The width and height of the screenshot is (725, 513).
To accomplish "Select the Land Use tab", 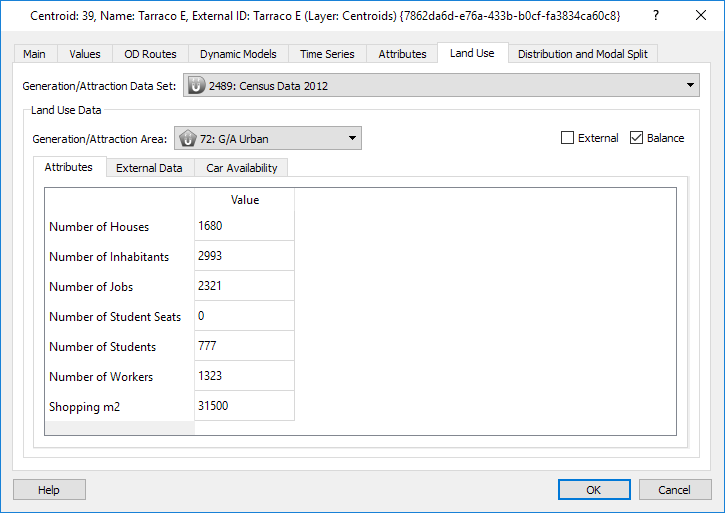I will [473, 53].
